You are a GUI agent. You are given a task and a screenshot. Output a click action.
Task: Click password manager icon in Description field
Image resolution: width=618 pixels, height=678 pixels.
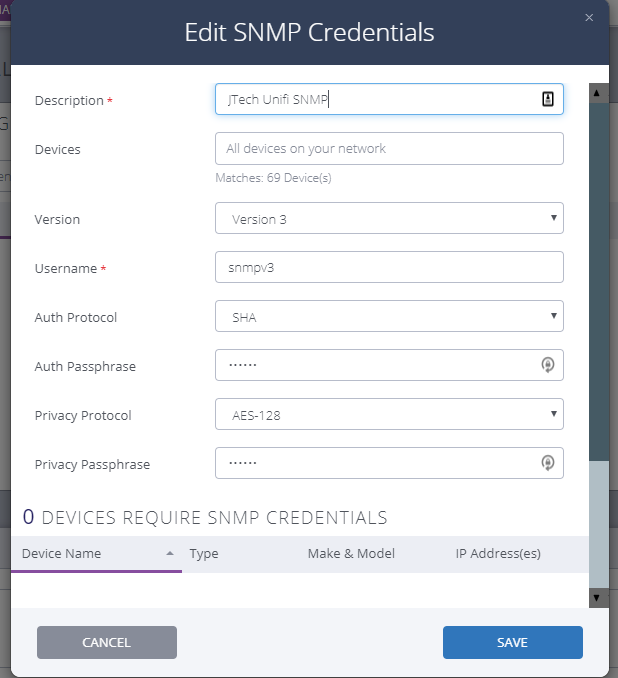click(x=548, y=99)
